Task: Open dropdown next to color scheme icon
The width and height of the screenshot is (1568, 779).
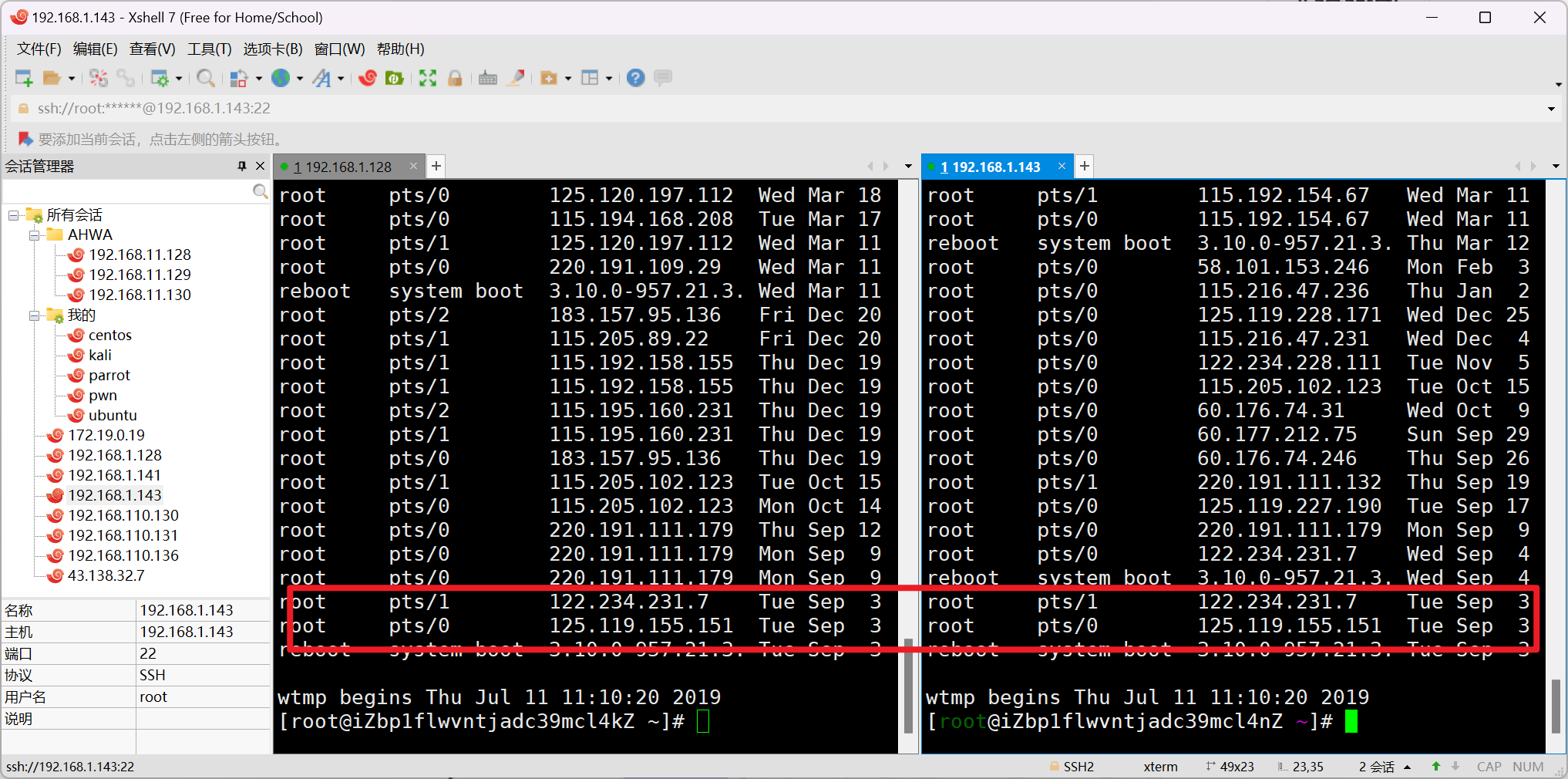Action: tap(259, 79)
